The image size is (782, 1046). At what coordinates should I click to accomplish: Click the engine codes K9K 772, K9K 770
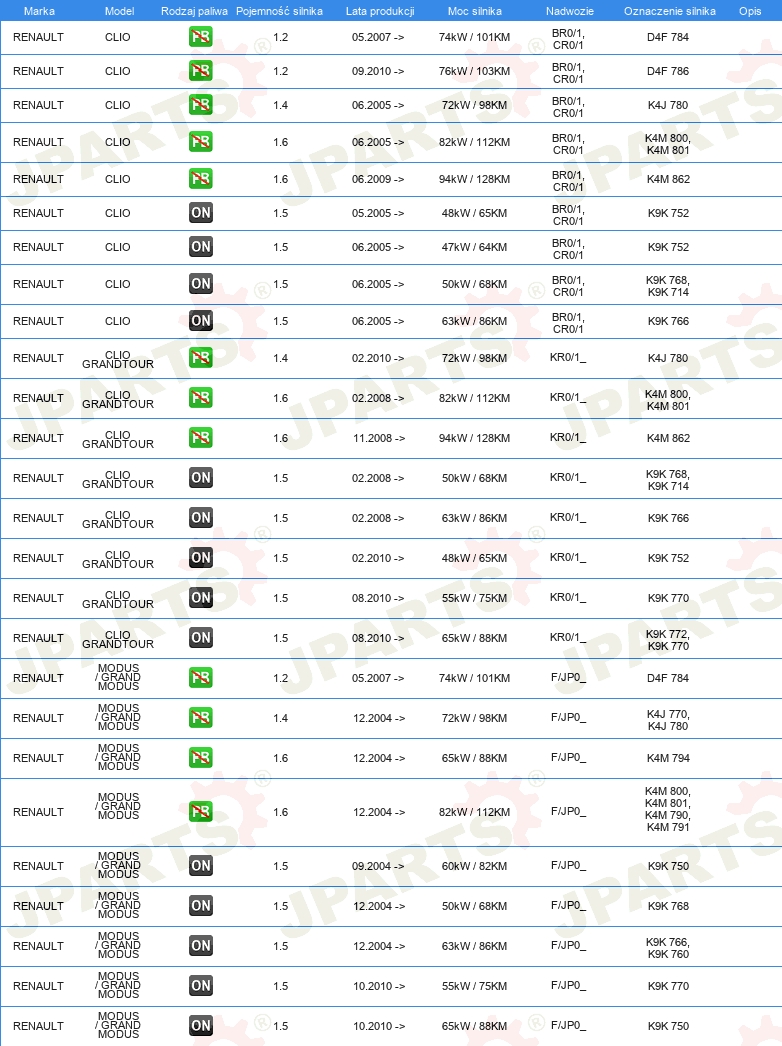click(668, 640)
